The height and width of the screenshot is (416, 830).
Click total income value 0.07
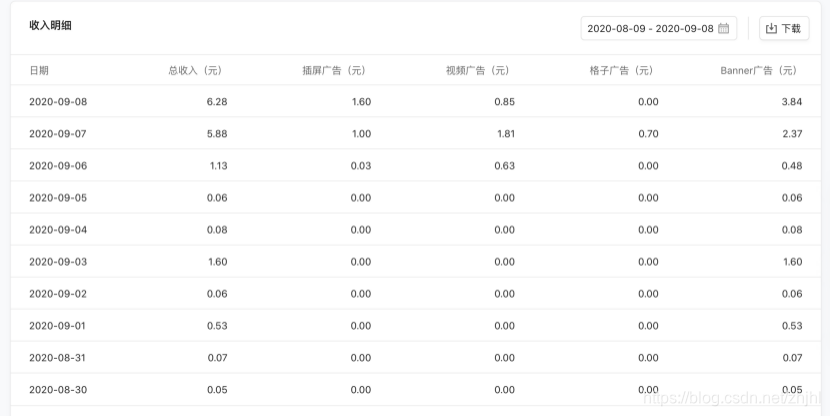(218, 358)
